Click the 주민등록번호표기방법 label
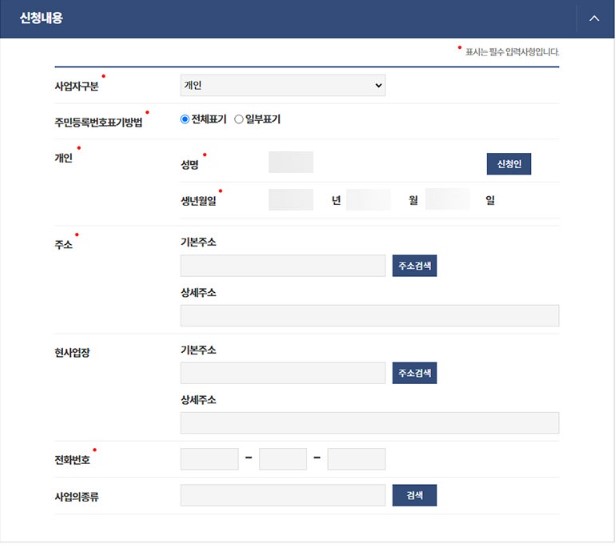Viewport: 616px width, 546px height. [99, 122]
